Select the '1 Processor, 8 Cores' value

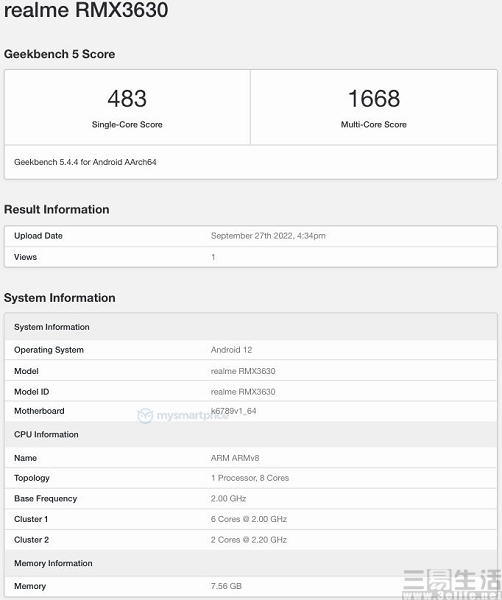point(250,478)
